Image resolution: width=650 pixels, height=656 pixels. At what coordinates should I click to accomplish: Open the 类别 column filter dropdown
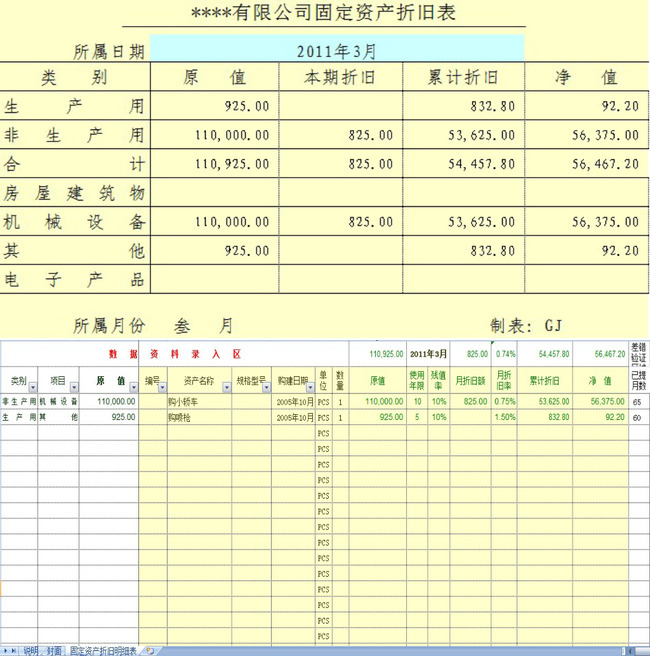33,387
